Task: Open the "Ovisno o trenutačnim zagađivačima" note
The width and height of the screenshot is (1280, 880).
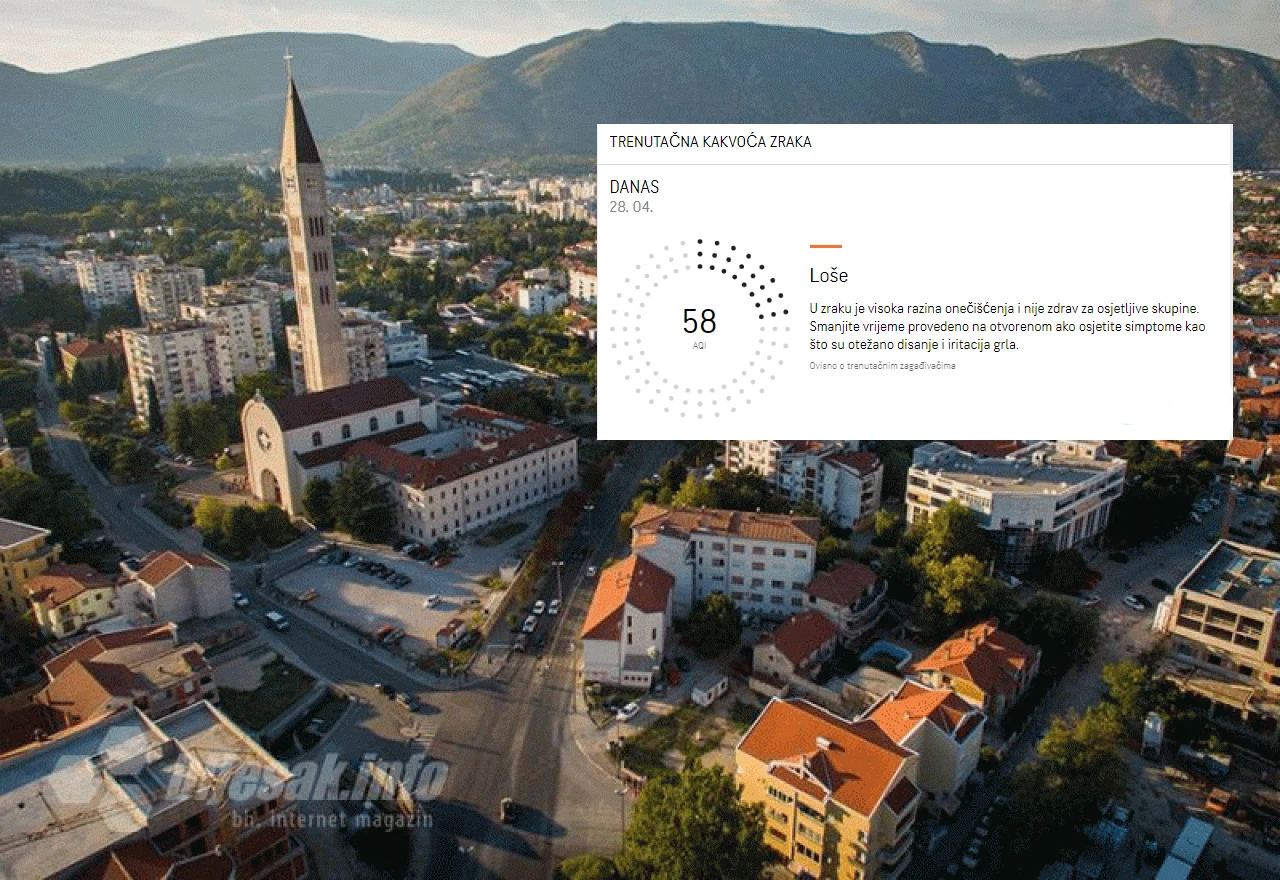Action: 882,366
